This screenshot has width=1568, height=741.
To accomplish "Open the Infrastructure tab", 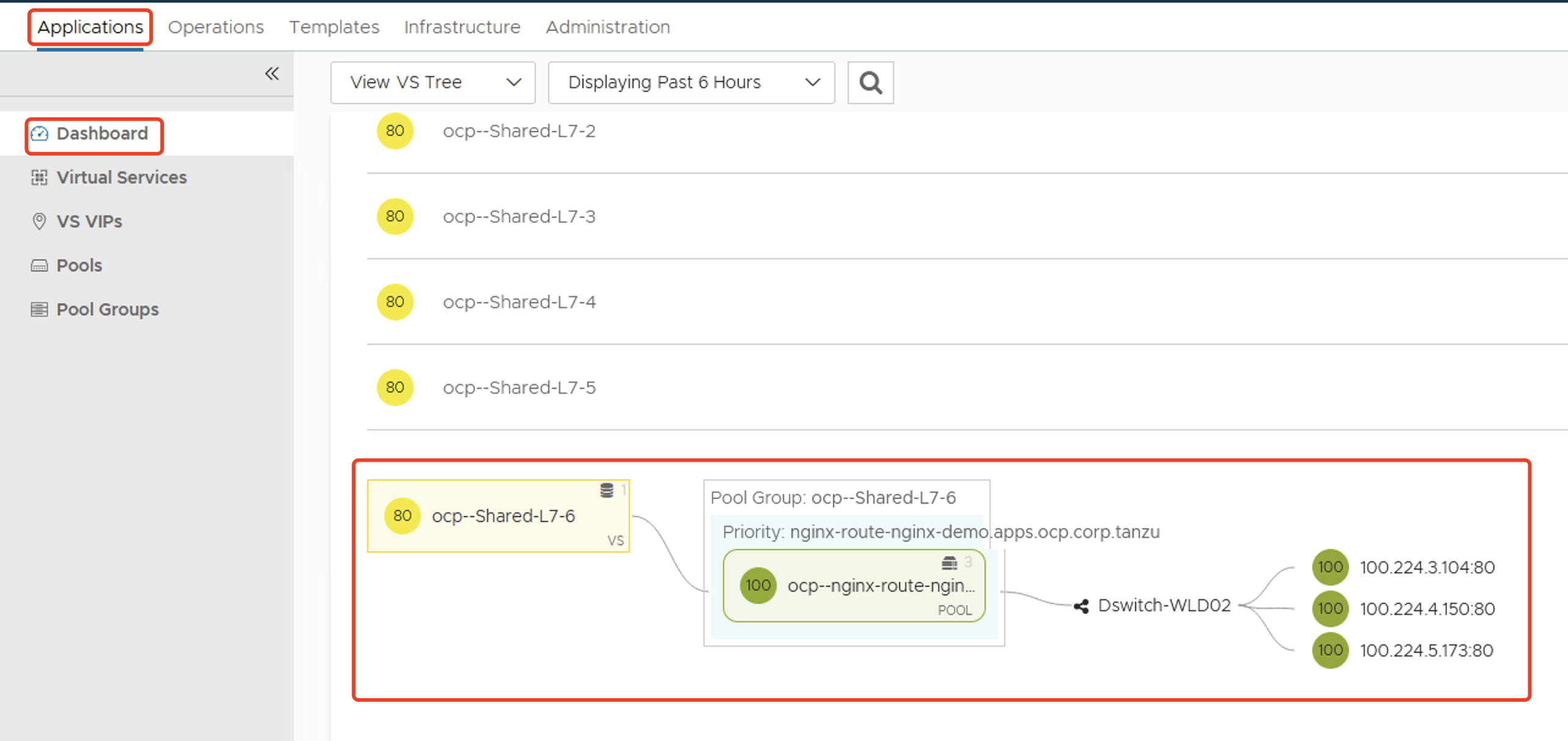I will tap(462, 27).
